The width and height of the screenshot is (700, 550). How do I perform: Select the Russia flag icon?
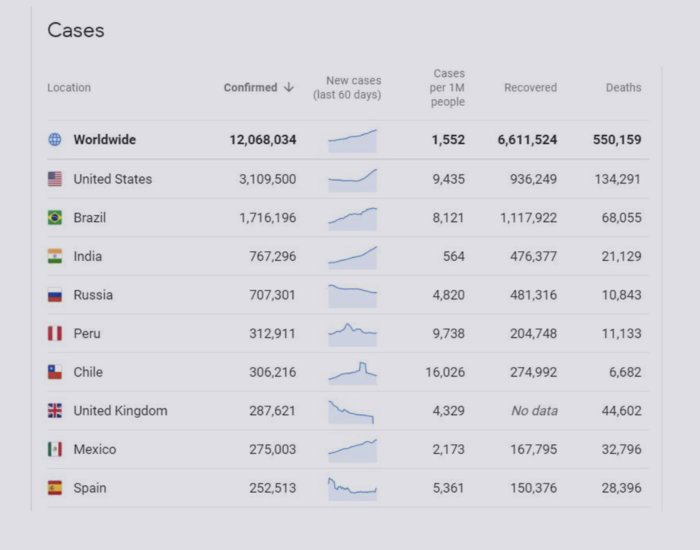click(x=55, y=295)
